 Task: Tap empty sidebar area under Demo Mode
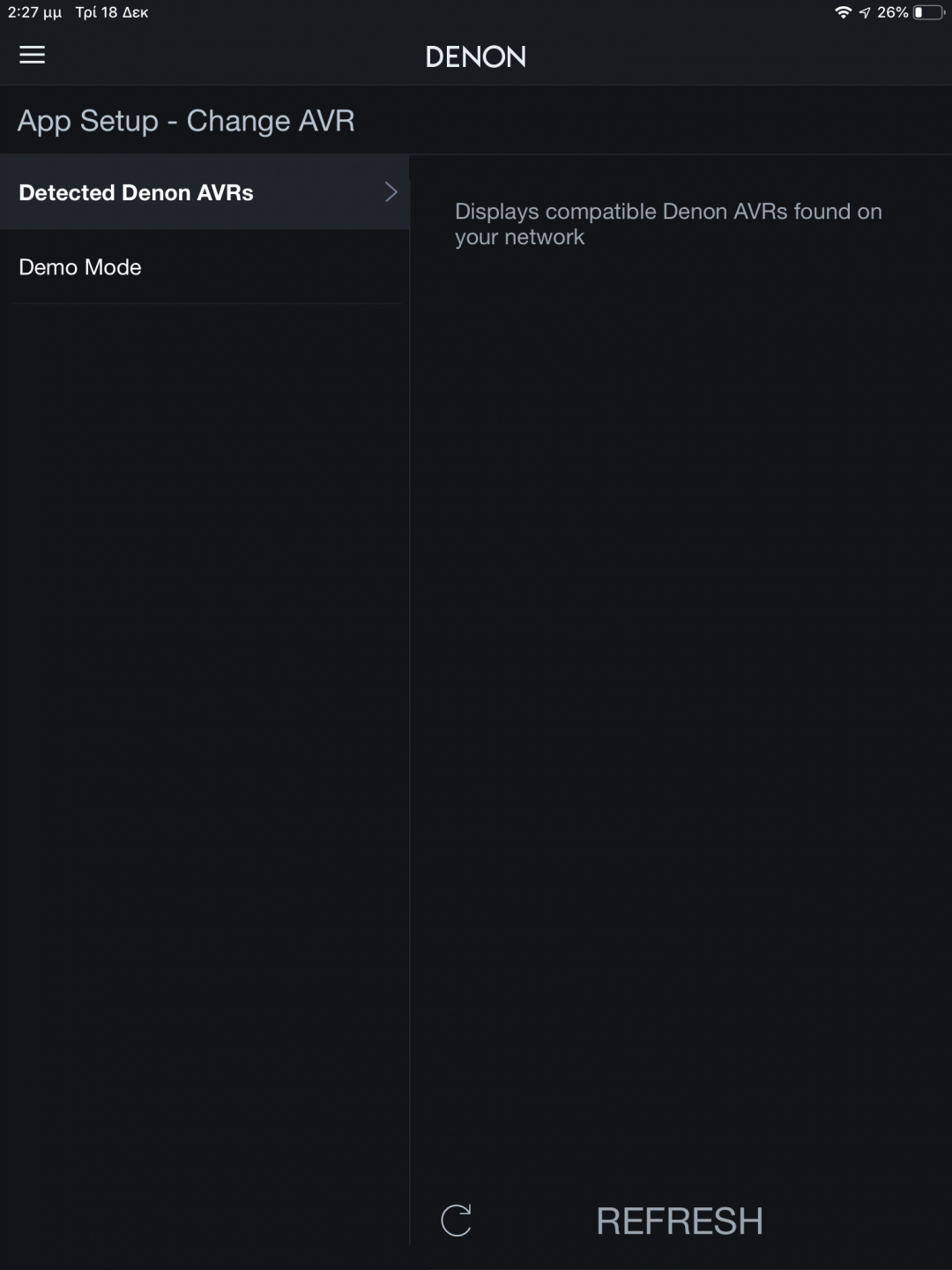[205, 750]
